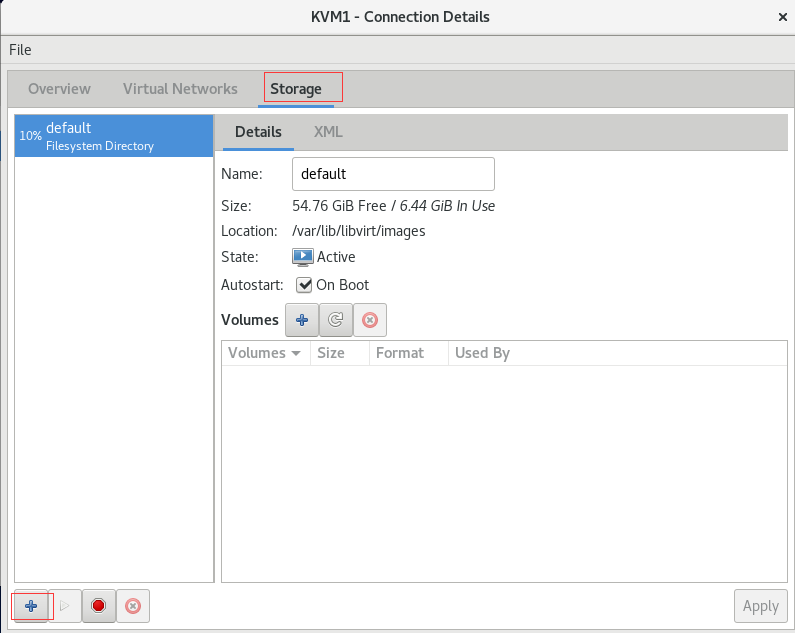Toggle Autostart On Boot checkbox
Image resolution: width=795 pixels, height=633 pixels.
click(x=304, y=285)
